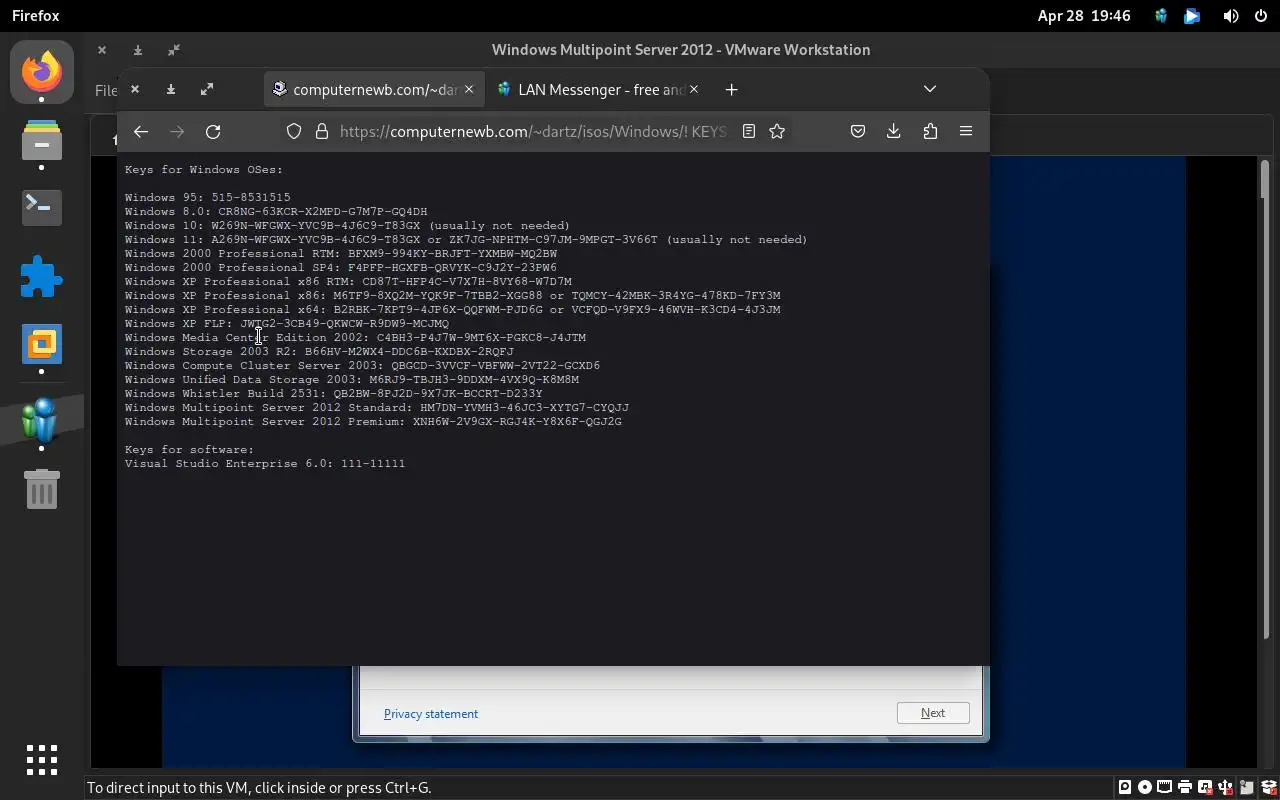The height and width of the screenshot is (800, 1280).
Task: Open the clock showing Apr 28 19:46
Action: [x=1084, y=16]
